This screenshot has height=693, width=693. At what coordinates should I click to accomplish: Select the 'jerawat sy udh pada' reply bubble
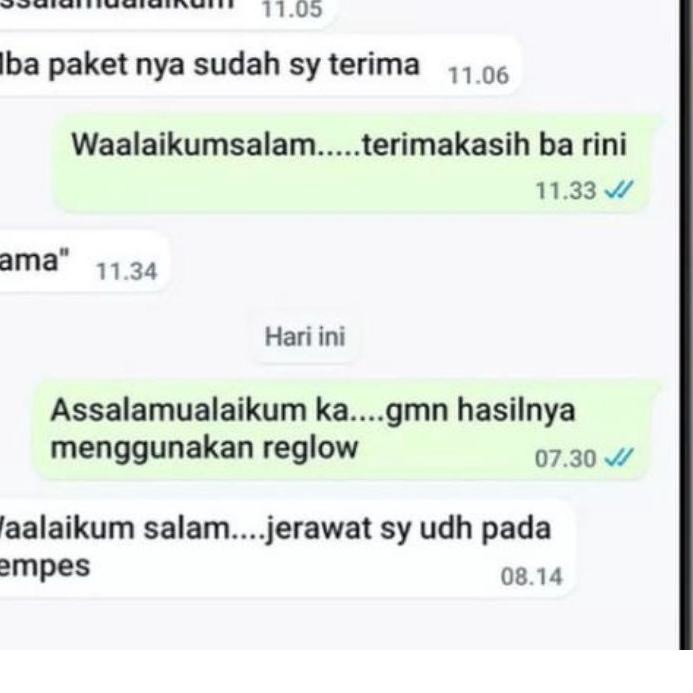pos(287,548)
